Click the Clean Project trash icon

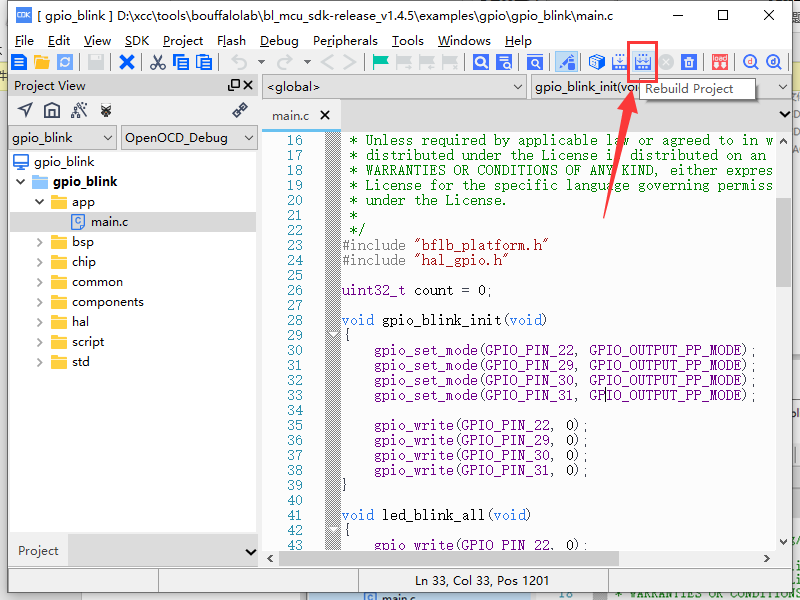pyautogui.click(x=689, y=62)
